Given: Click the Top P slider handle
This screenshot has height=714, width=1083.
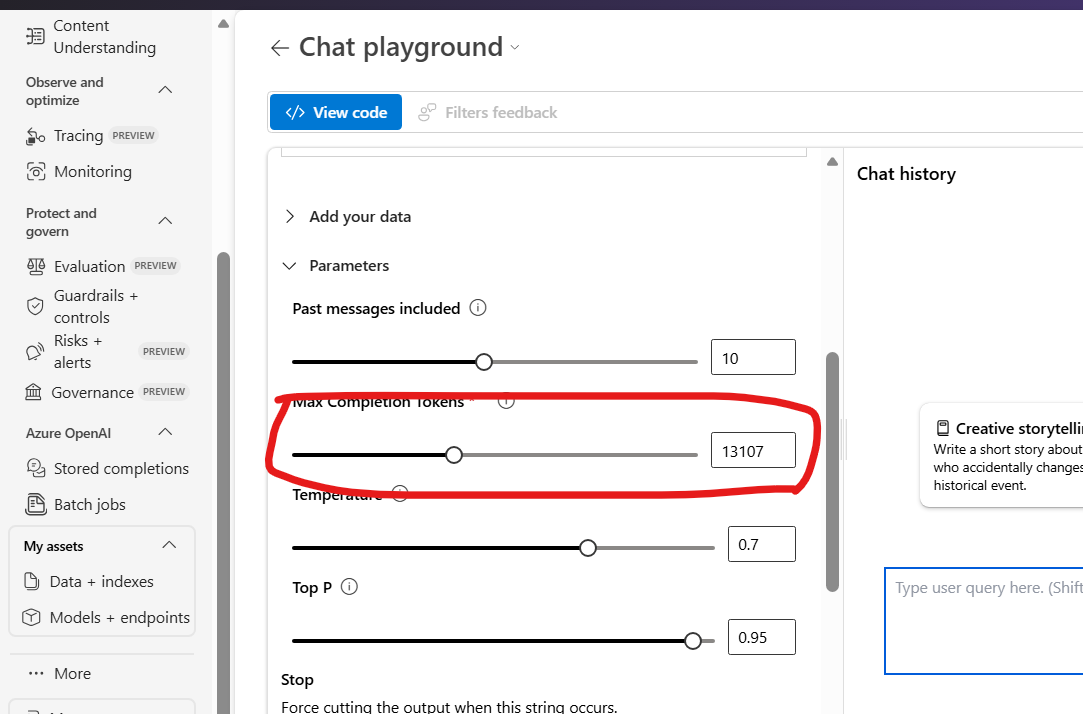Looking at the screenshot, I should (x=693, y=641).
